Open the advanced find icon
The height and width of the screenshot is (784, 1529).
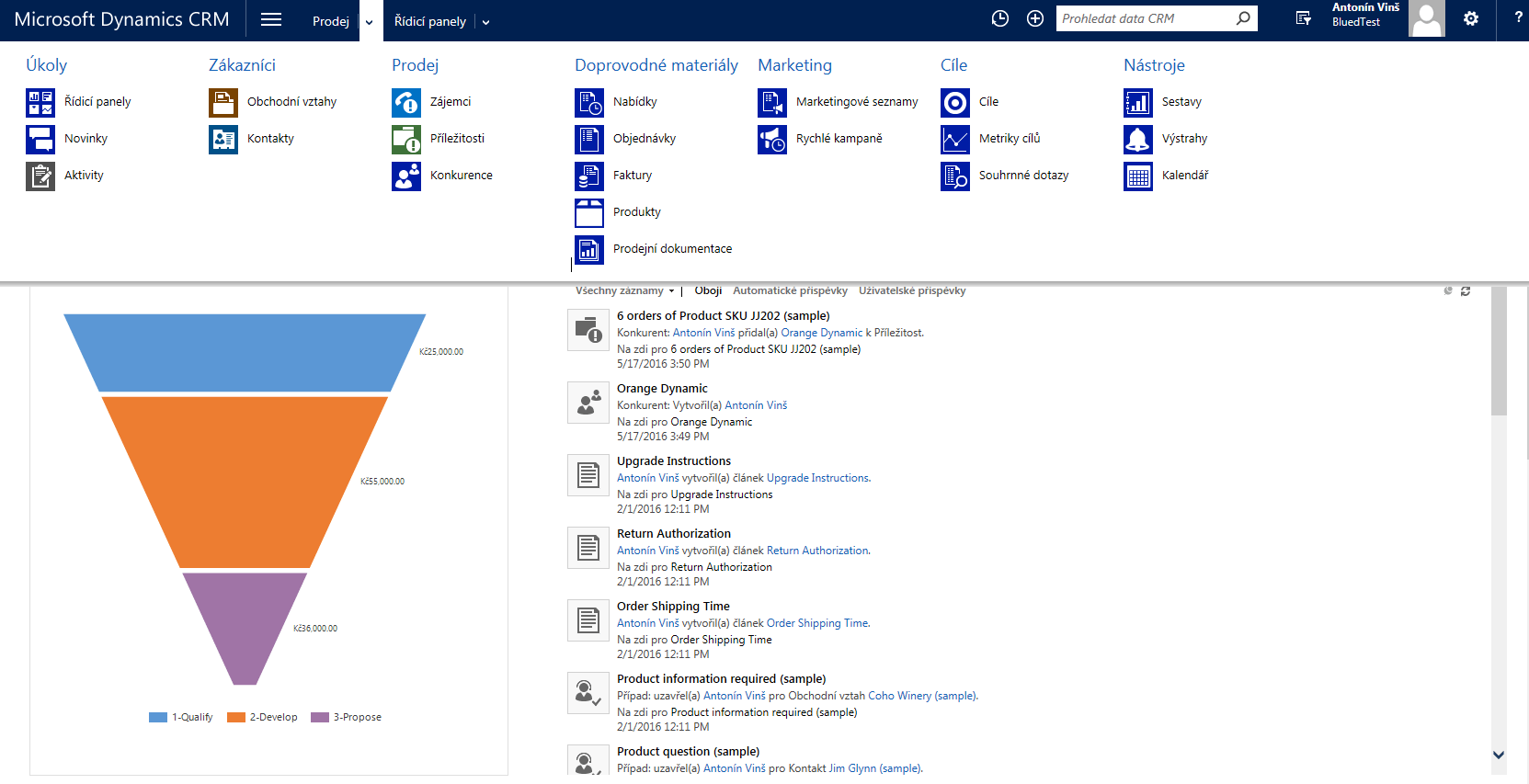(x=1303, y=18)
